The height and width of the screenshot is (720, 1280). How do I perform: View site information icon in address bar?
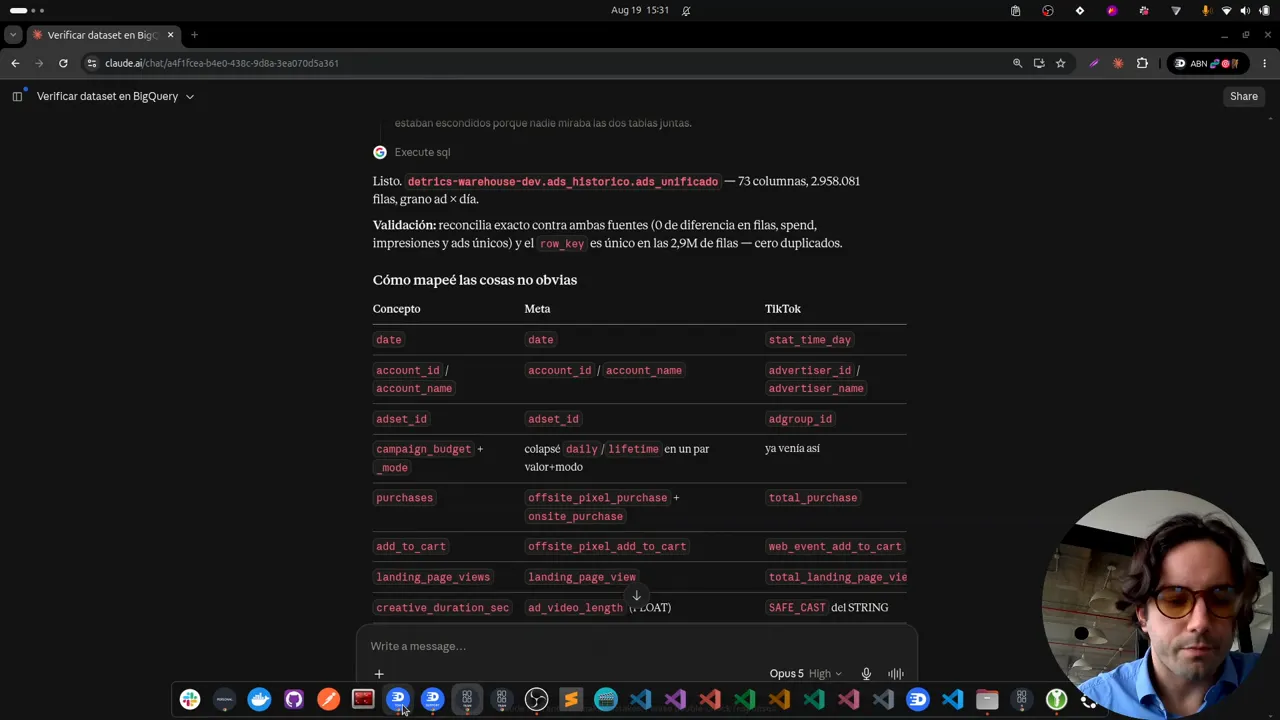(92, 63)
